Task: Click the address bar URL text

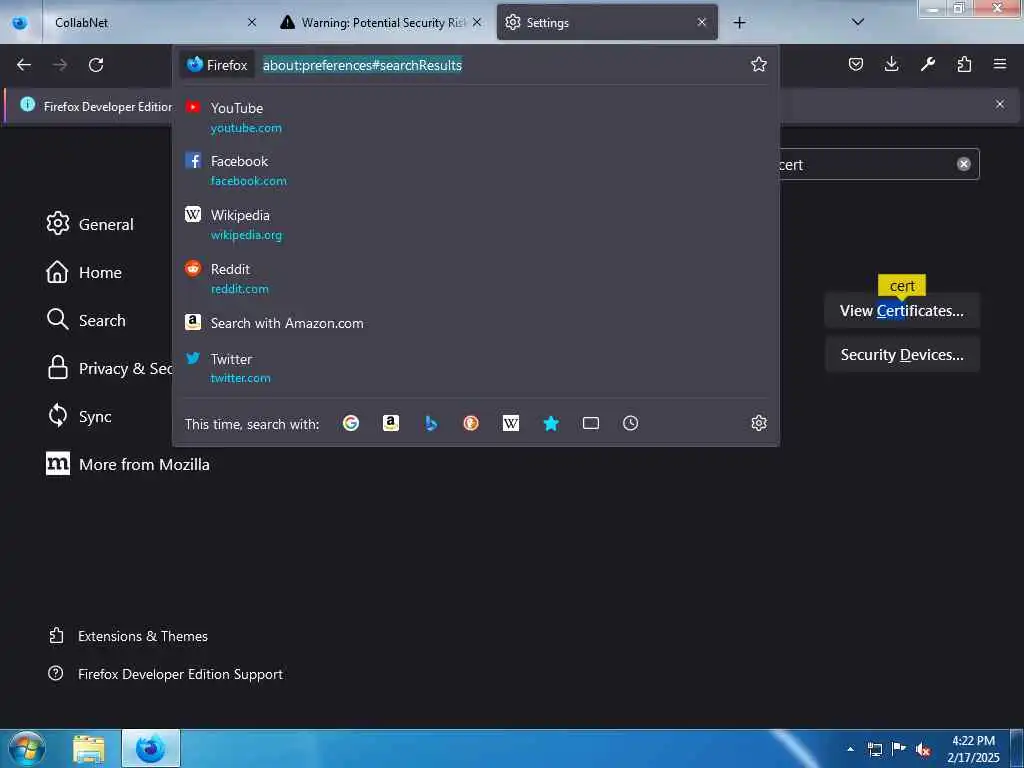Action: (x=362, y=65)
